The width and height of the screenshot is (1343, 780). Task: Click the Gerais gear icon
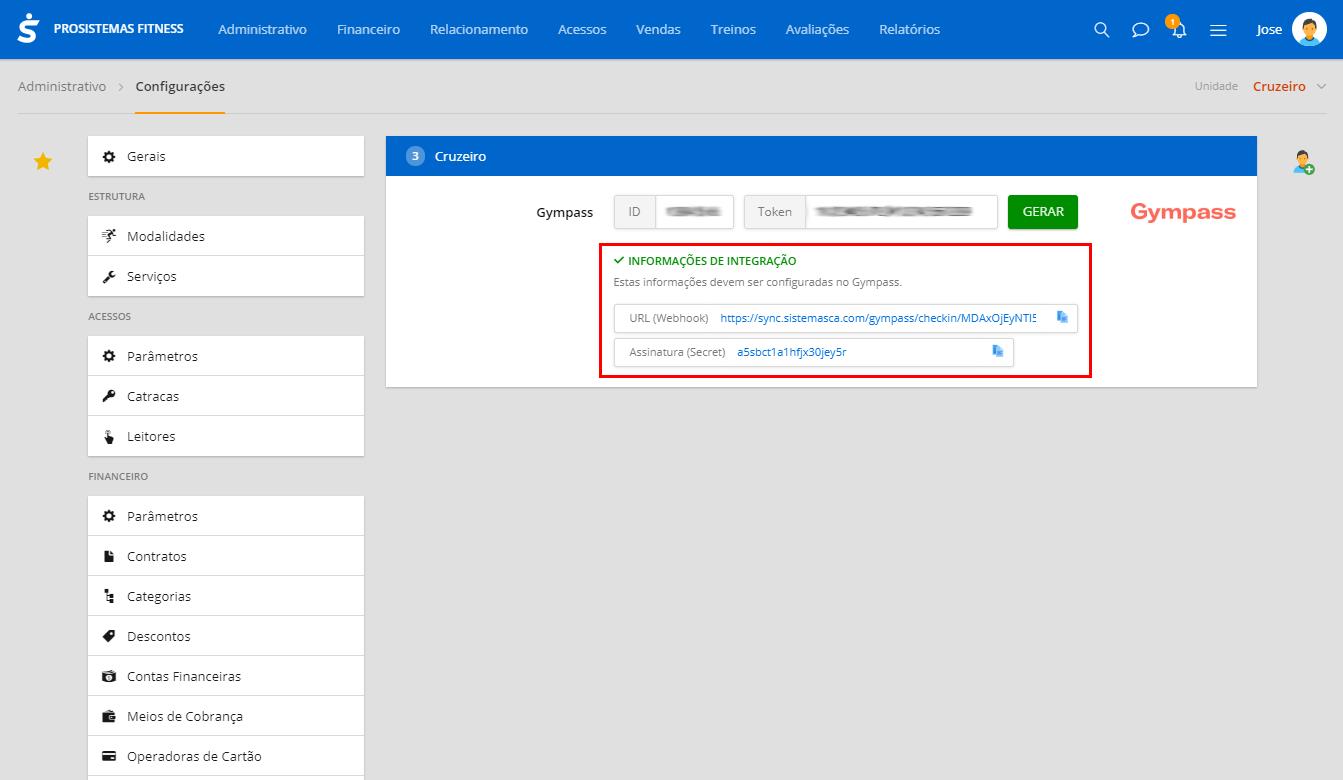tap(109, 157)
